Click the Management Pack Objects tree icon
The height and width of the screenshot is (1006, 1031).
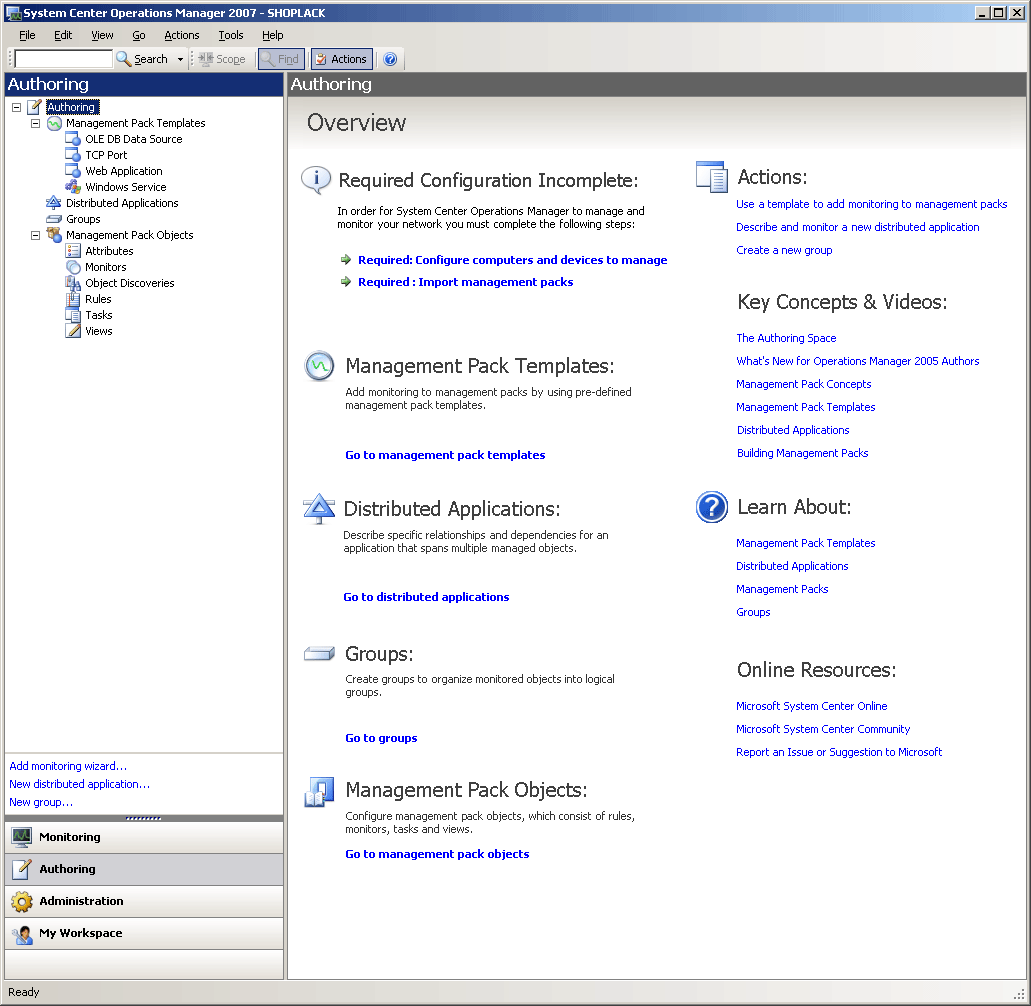(54, 235)
